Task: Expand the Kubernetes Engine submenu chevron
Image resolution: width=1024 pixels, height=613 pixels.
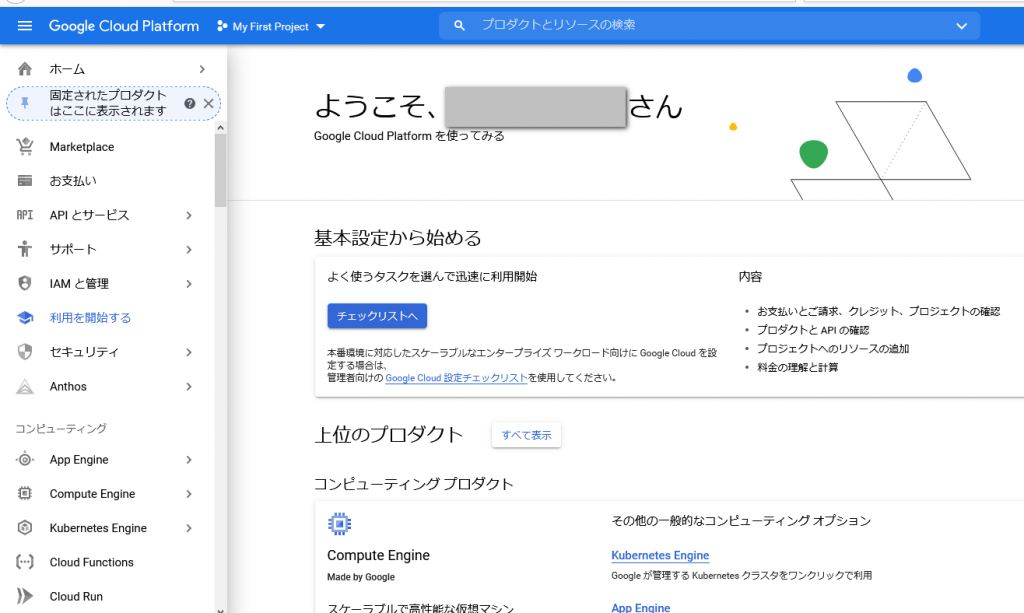Action: click(189, 528)
